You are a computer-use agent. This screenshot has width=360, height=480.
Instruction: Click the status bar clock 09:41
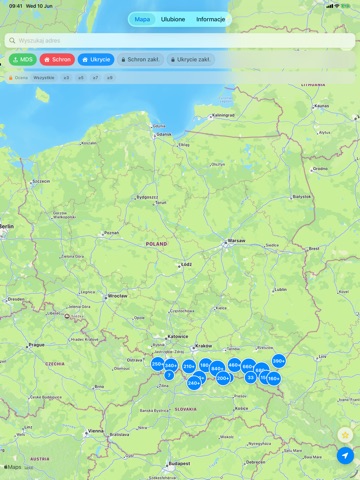pos(16,6)
